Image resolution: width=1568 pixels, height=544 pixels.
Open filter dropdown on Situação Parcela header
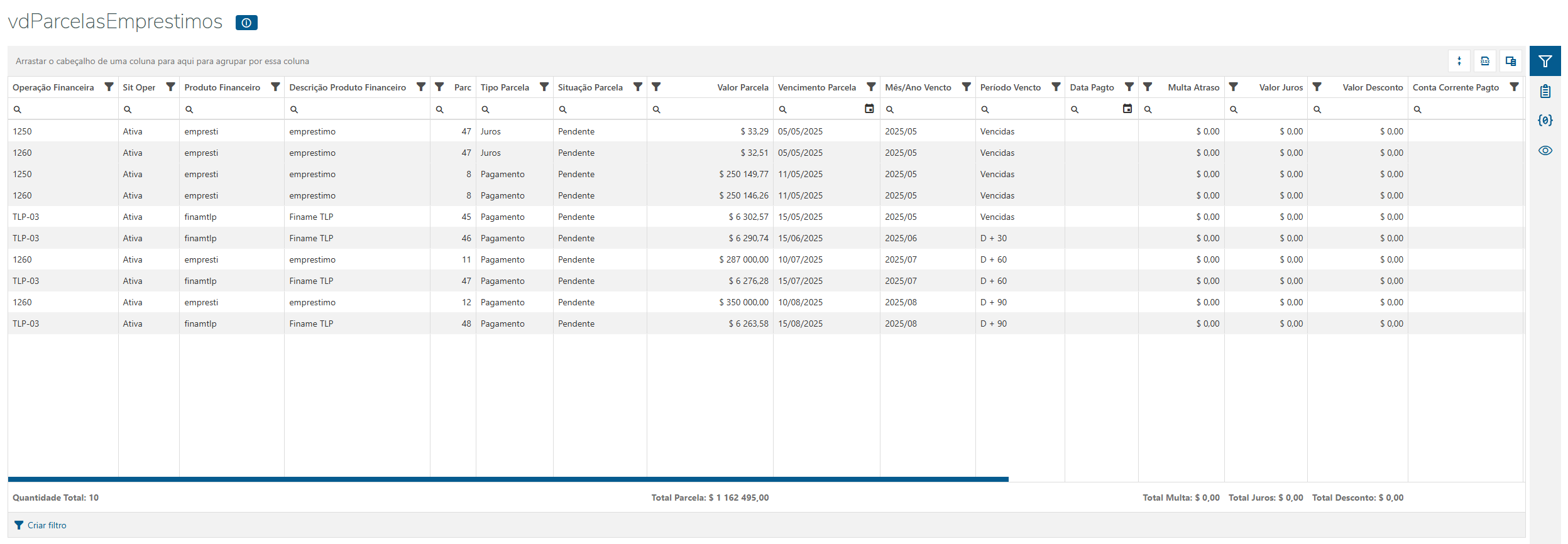[638, 87]
